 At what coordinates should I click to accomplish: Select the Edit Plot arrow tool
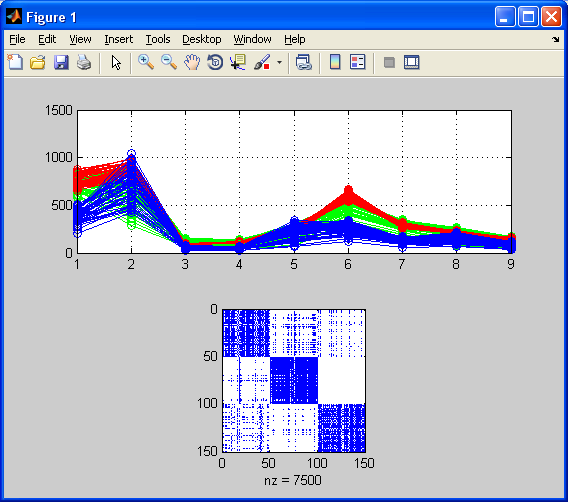[116, 62]
